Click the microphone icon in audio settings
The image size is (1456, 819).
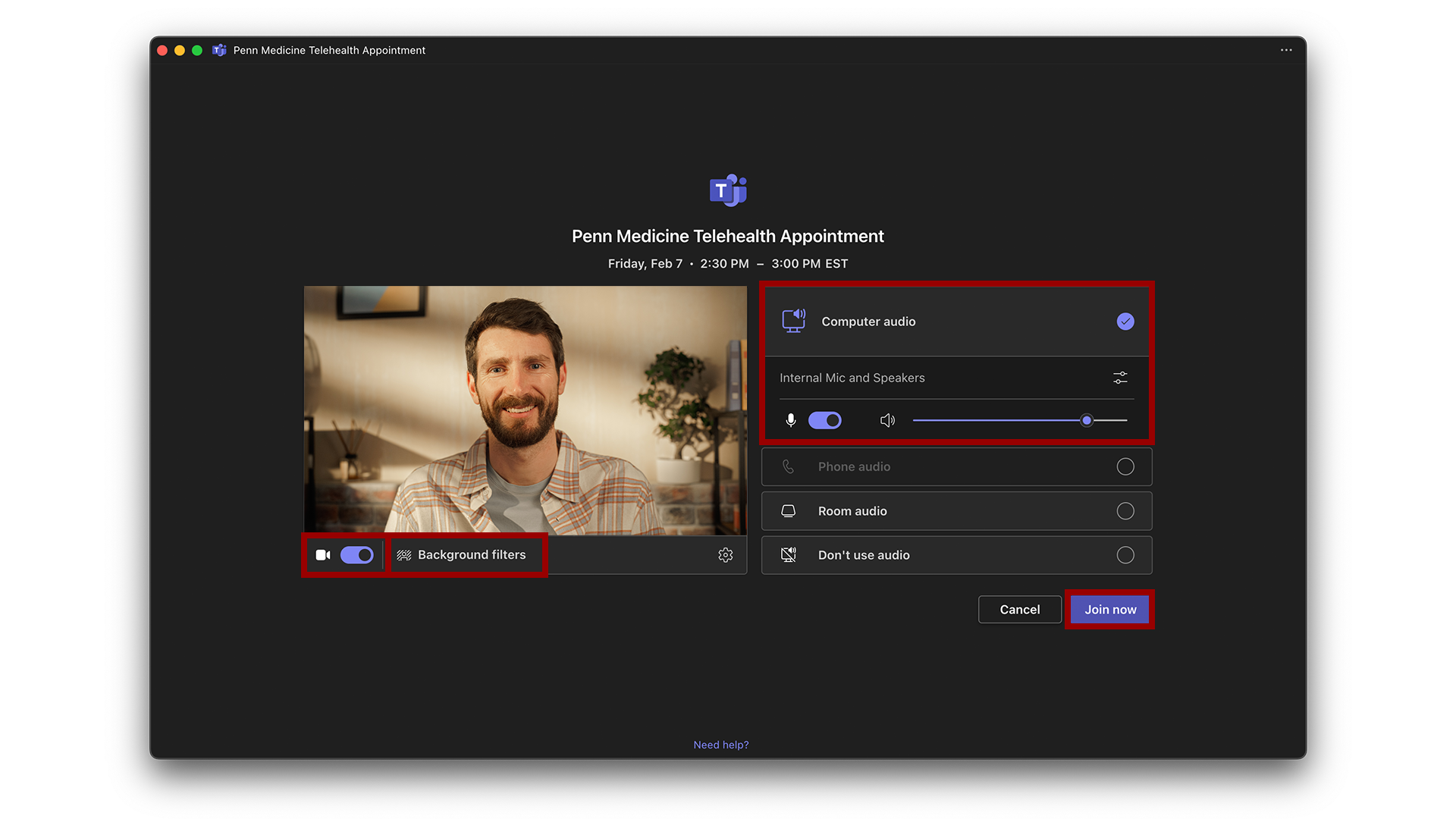[790, 420]
